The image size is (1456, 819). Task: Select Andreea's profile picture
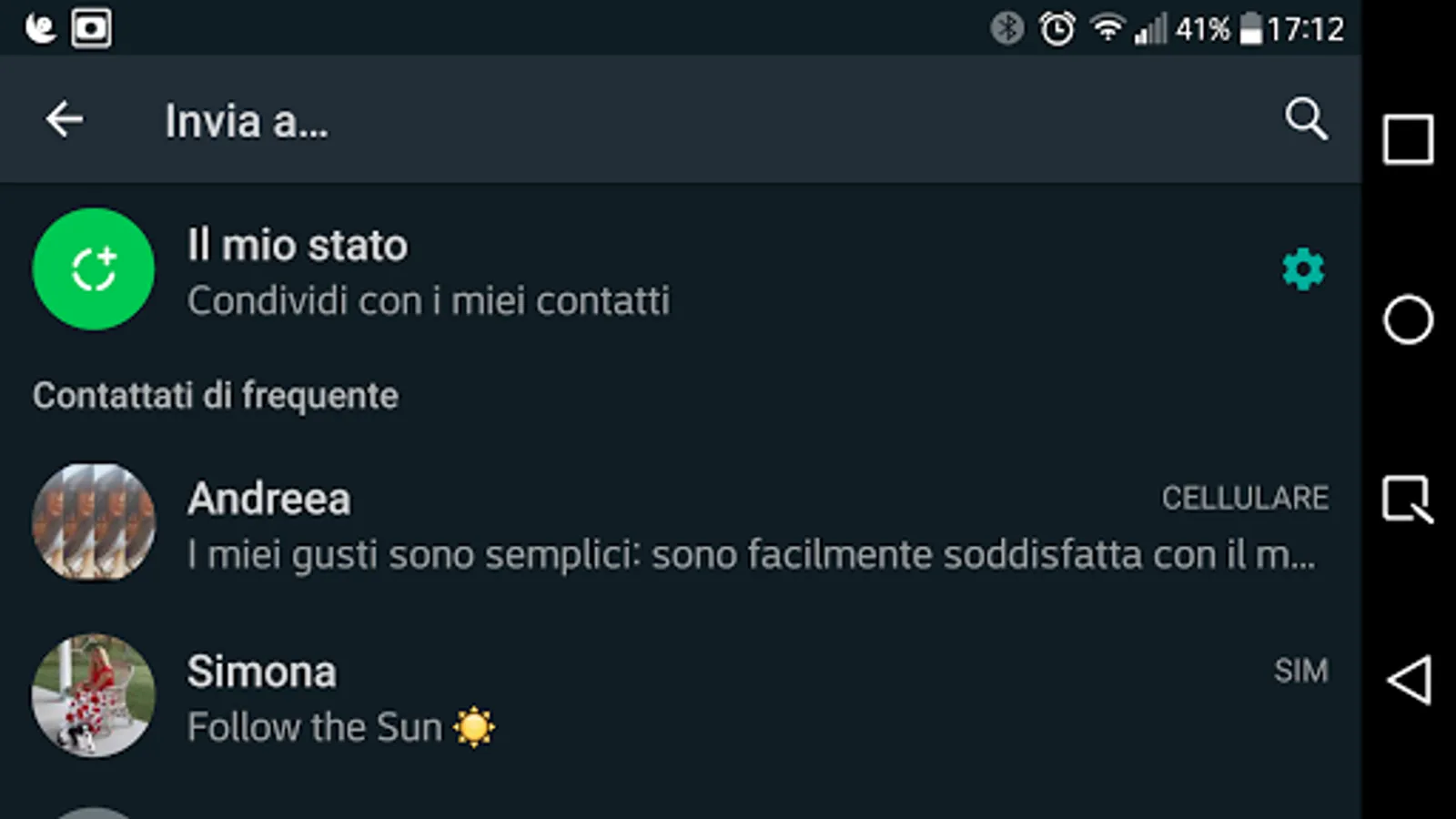pos(94,523)
